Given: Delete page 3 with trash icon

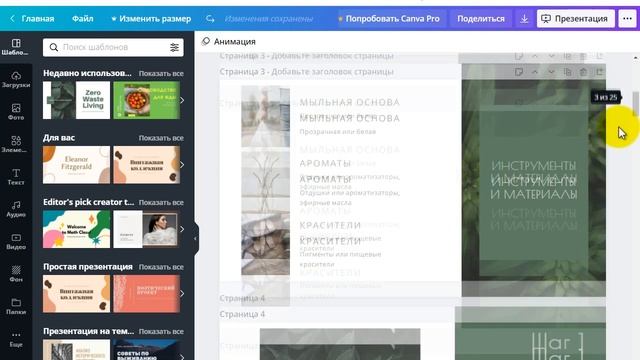Looking at the screenshot, I should pyautogui.click(x=583, y=72).
